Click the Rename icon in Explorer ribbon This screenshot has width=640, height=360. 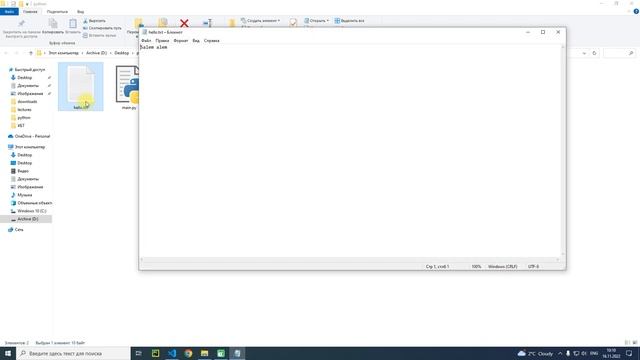pos(207,23)
